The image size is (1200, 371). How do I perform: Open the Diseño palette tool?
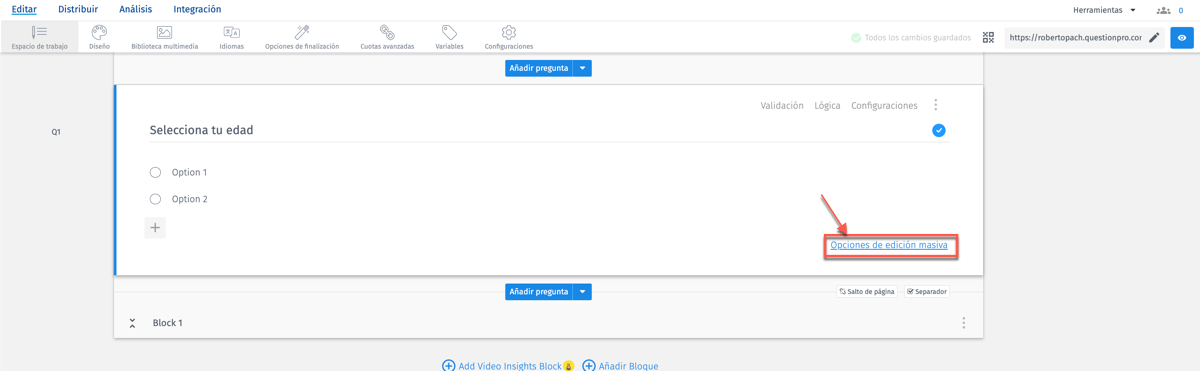click(99, 37)
